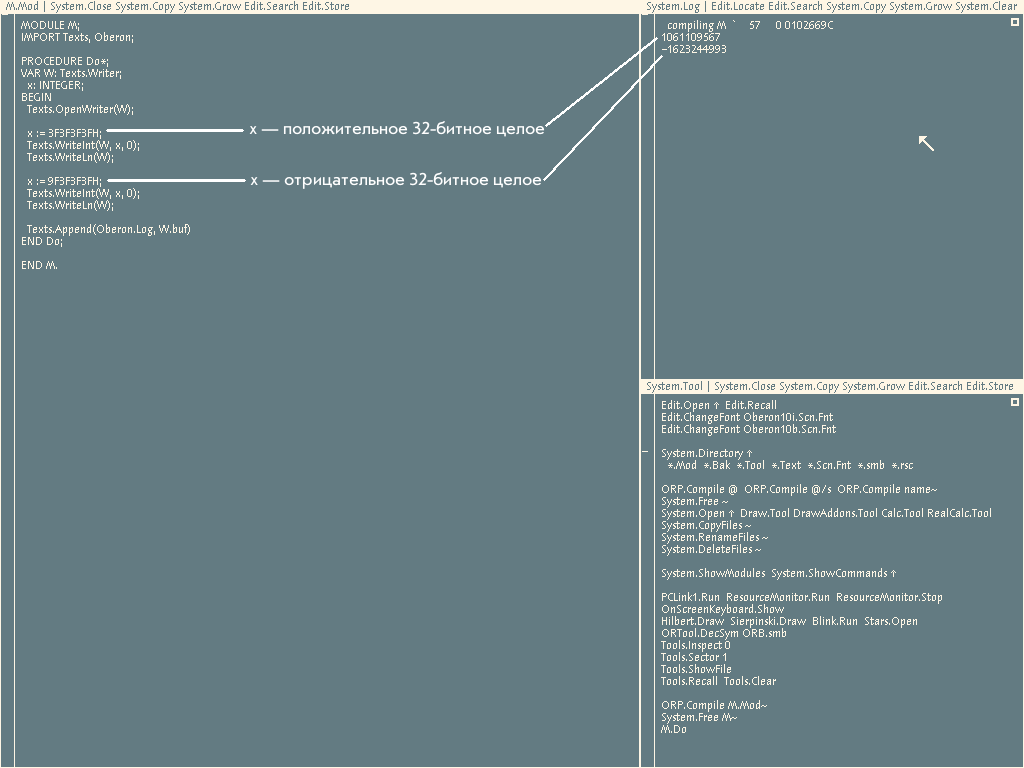
Task: Click Edit.ChangeFont Oberon10i.Scn.Fnt command
Action: point(747,418)
